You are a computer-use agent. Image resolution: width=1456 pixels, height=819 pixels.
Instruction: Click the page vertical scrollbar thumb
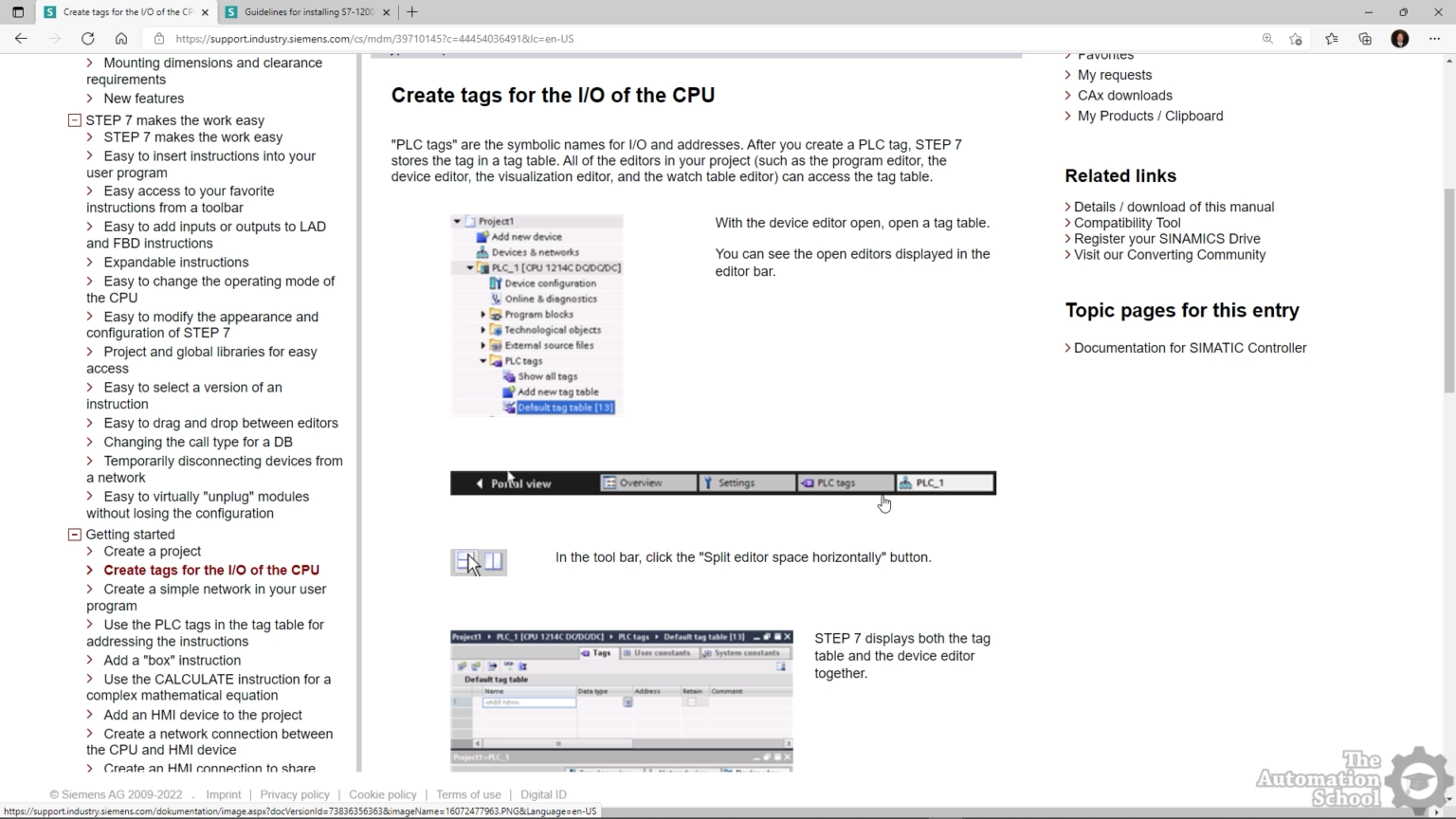click(1448, 289)
